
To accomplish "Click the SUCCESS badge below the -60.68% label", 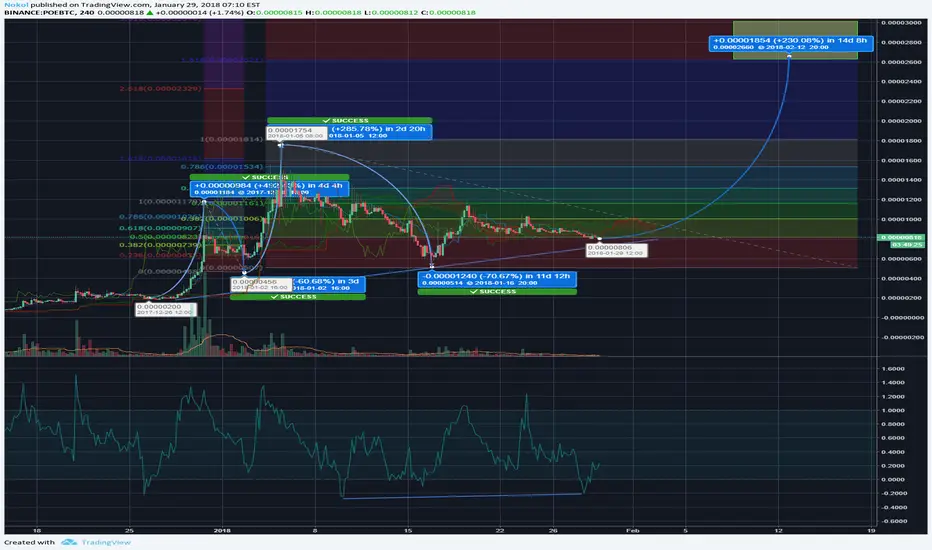I will point(298,297).
